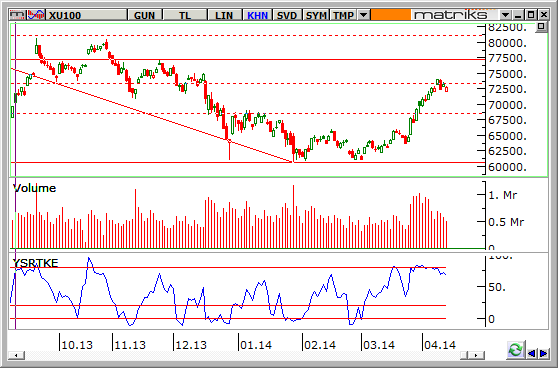Go to the previous chart with the blue left arrow
This screenshot has height=368, width=558.
532,353
